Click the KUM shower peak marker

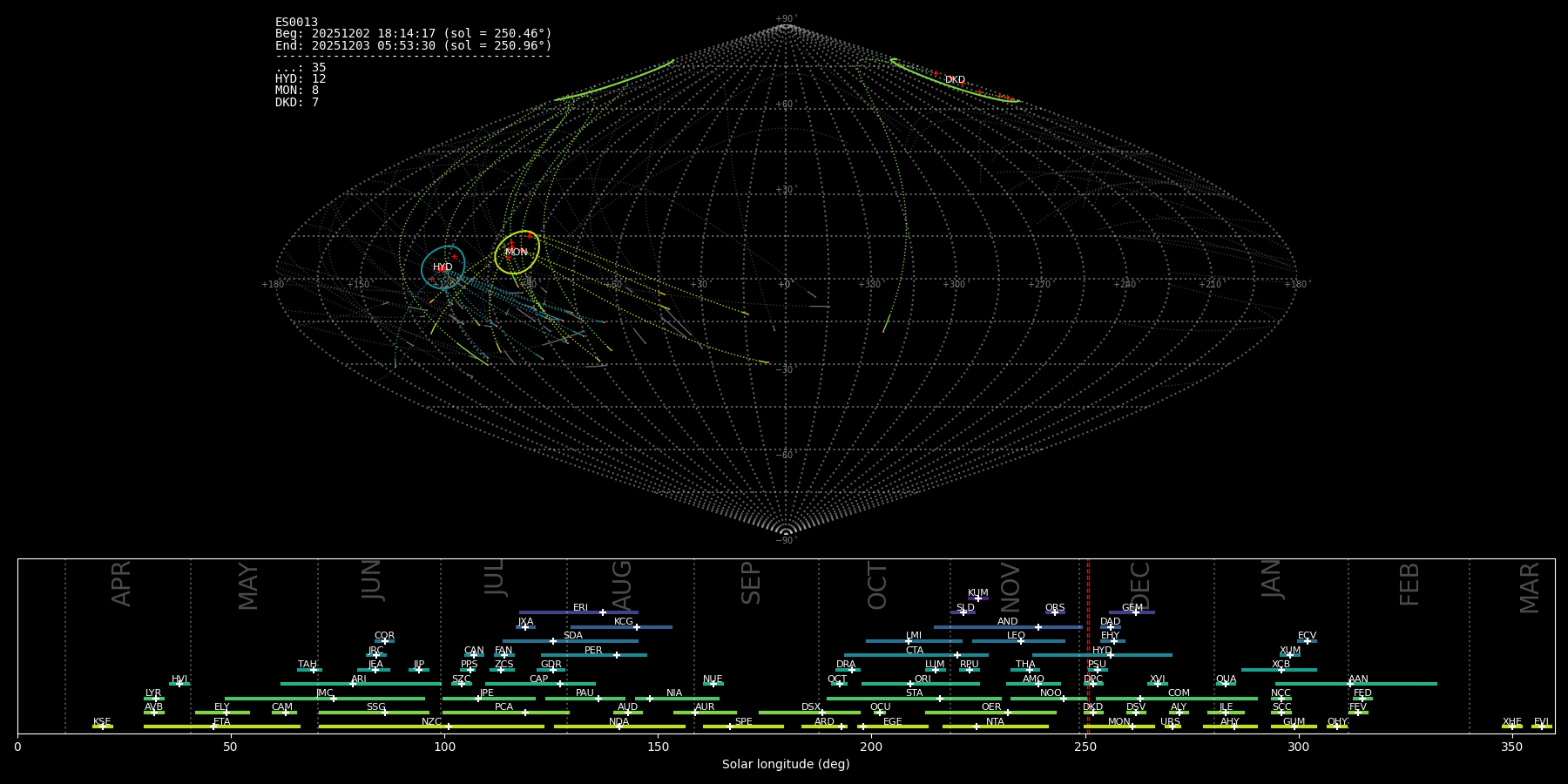pos(978,598)
